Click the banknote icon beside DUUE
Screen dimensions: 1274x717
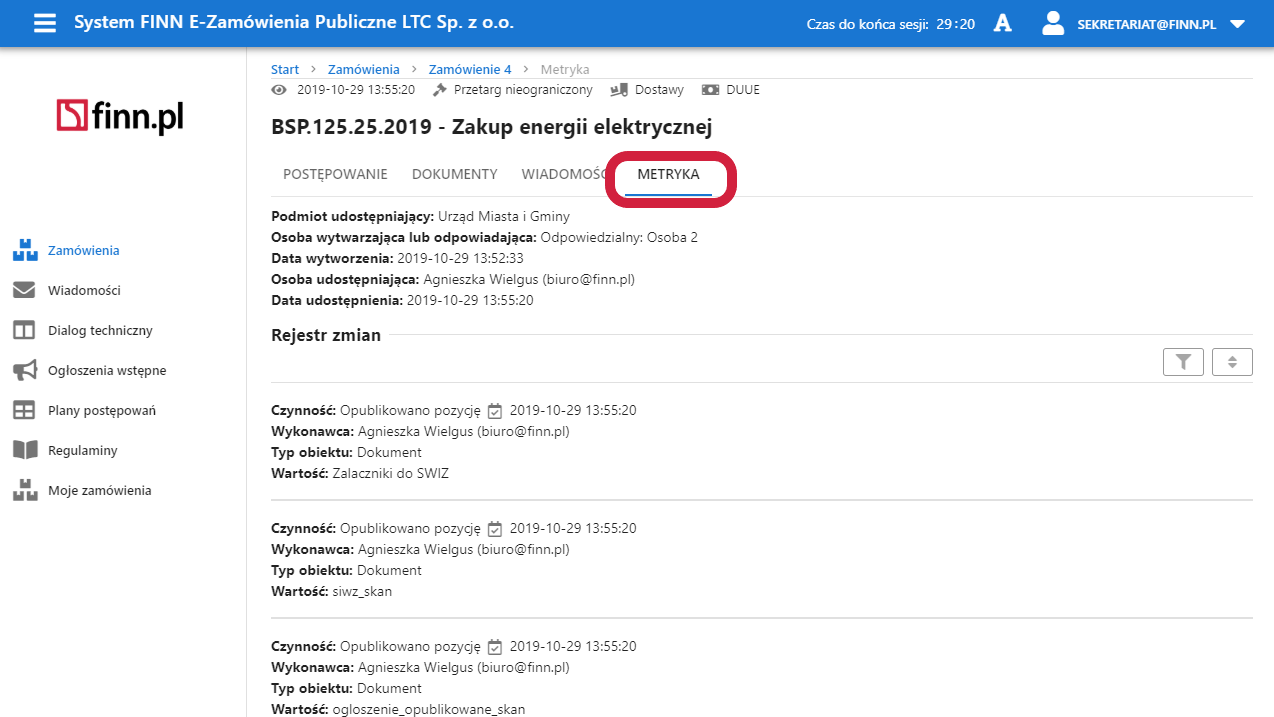coord(710,90)
